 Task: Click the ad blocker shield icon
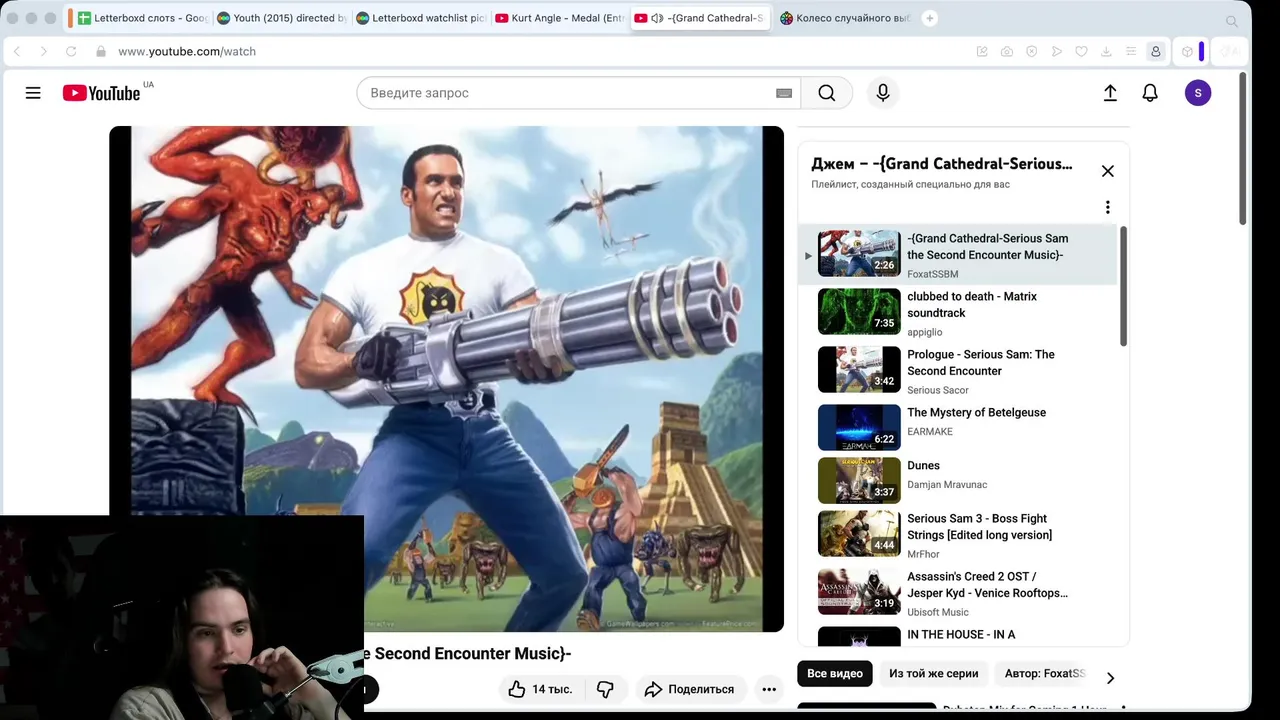point(1031,51)
